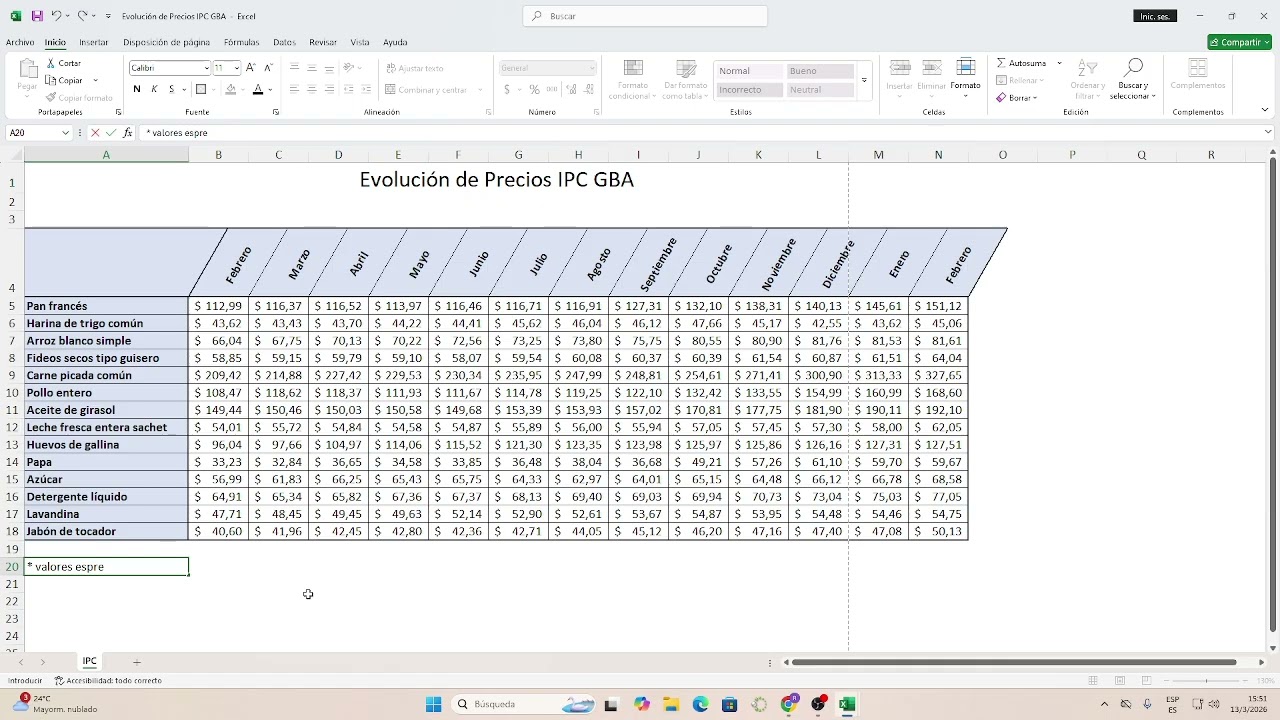
Task: Open the Fuente dialog launcher
Action: pyautogui.click(x=276, y=112)
